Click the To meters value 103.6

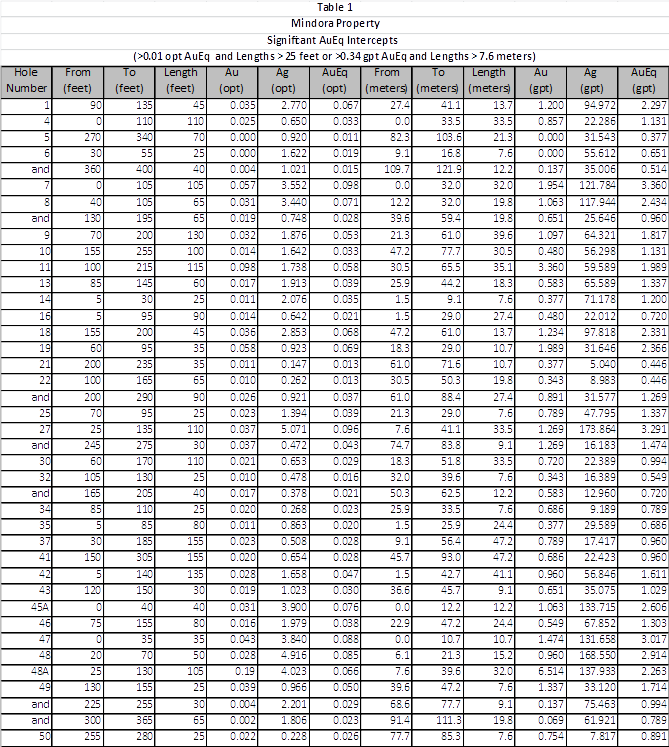(448, 137)
